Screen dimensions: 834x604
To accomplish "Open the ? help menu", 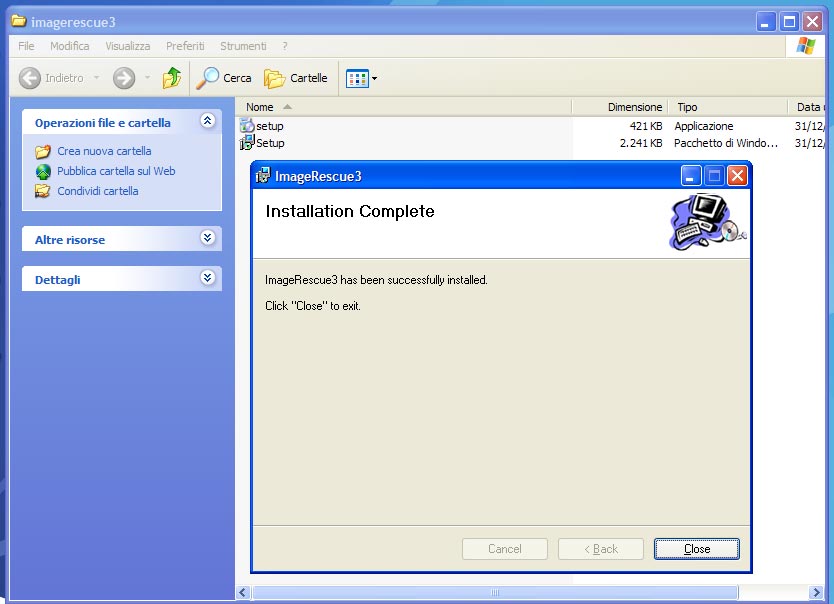I will coord(285,46).
